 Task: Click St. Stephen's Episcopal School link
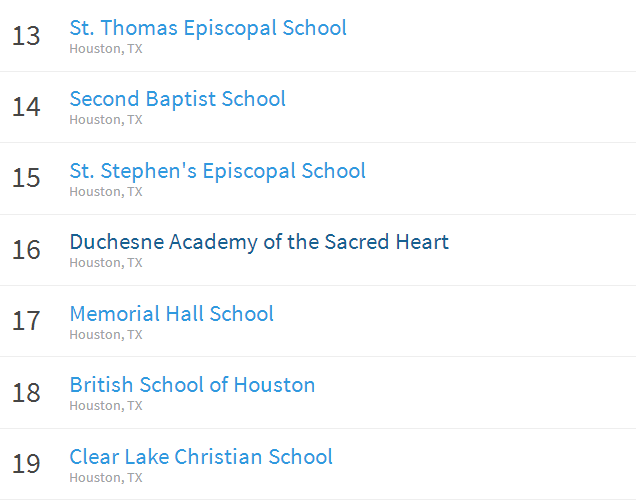pyautogui.click(x=217, y=171)
